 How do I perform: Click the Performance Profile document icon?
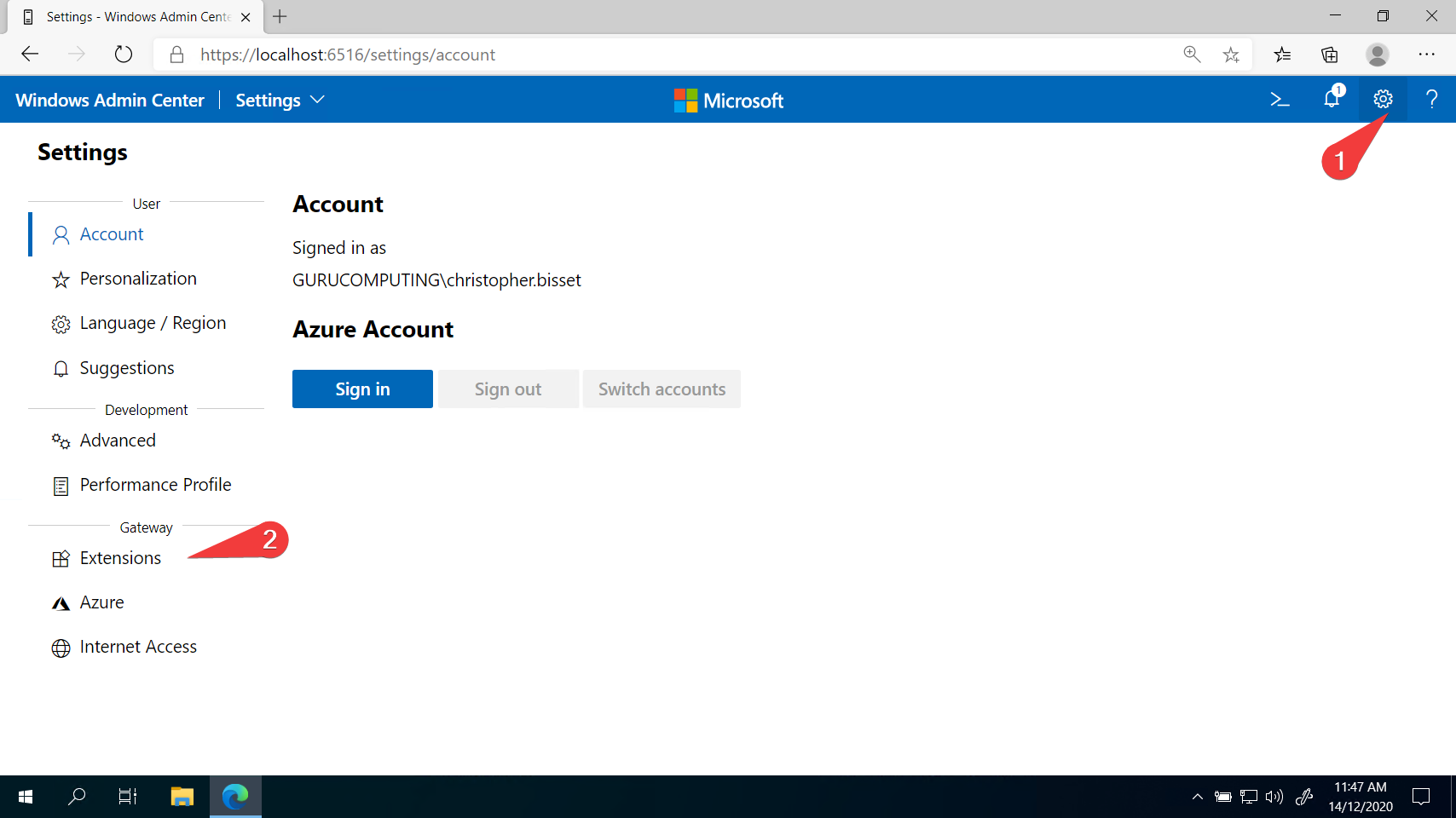point(61,486)
